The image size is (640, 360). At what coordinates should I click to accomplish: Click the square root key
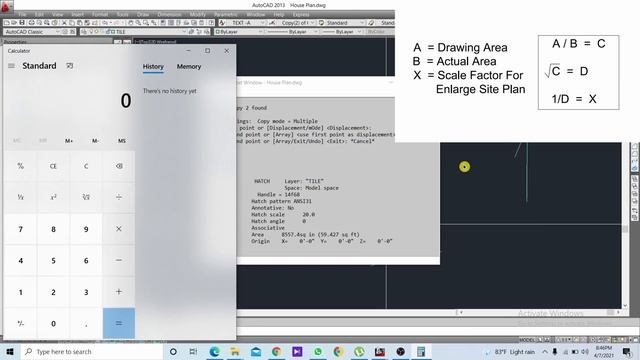click(86, 197)
